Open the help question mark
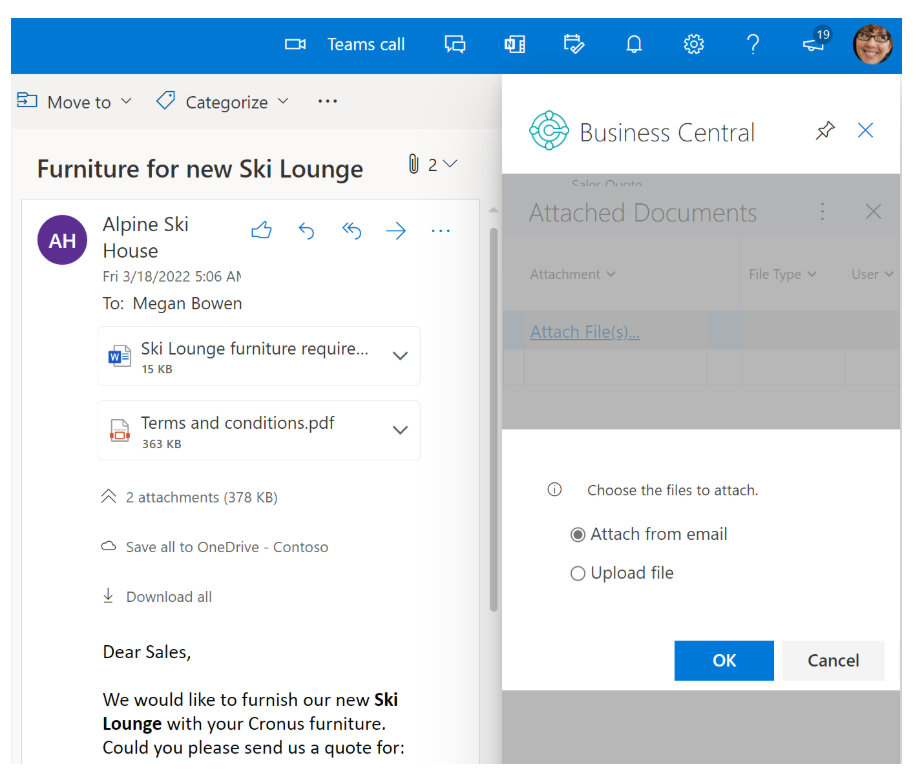This screenshot has width=918, height=783. point(753,45)
